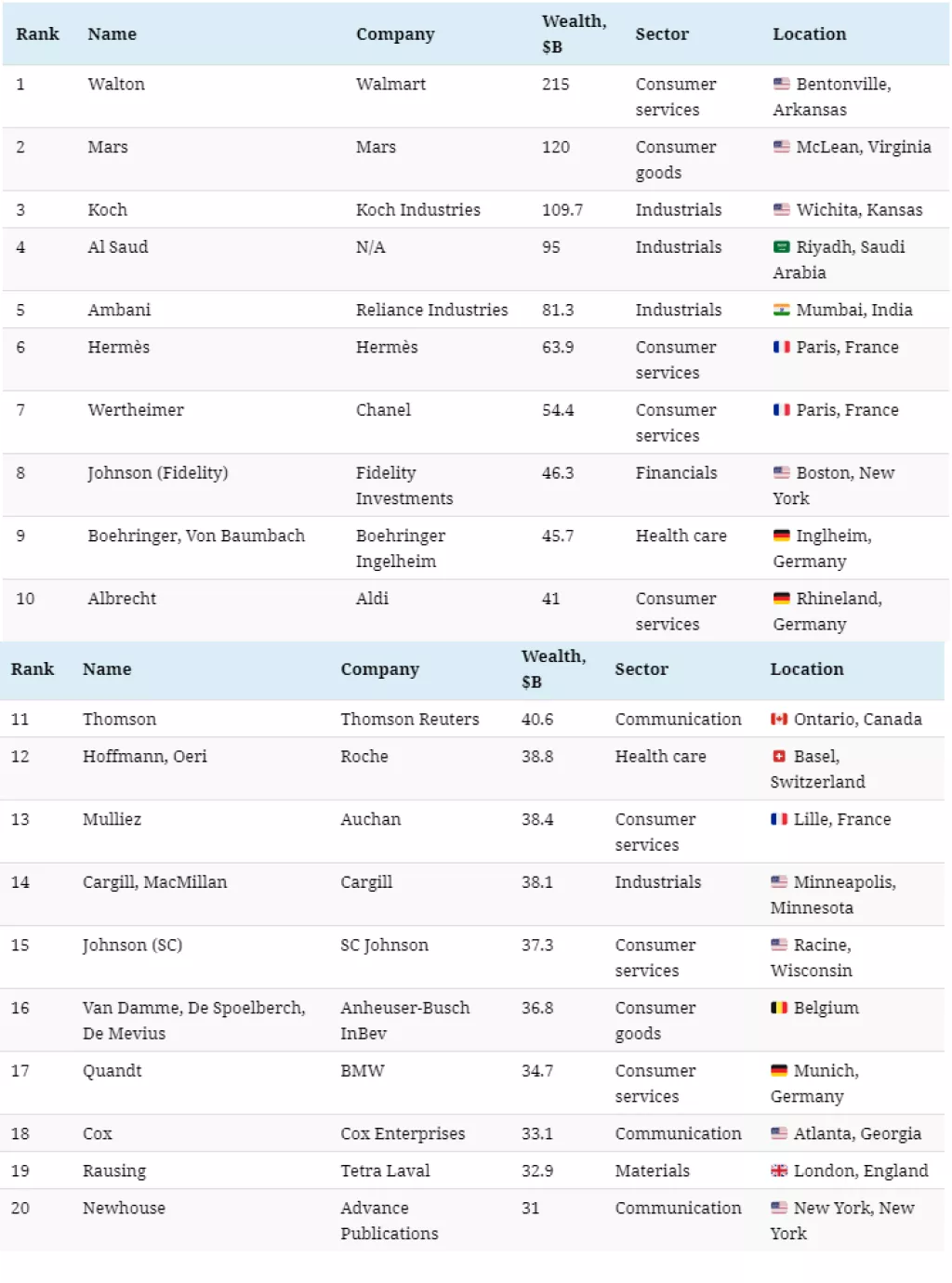This screenshot has width=952, height=1283.
Task: Click the Saudi flag beside Riyadh
Action: 781,247
